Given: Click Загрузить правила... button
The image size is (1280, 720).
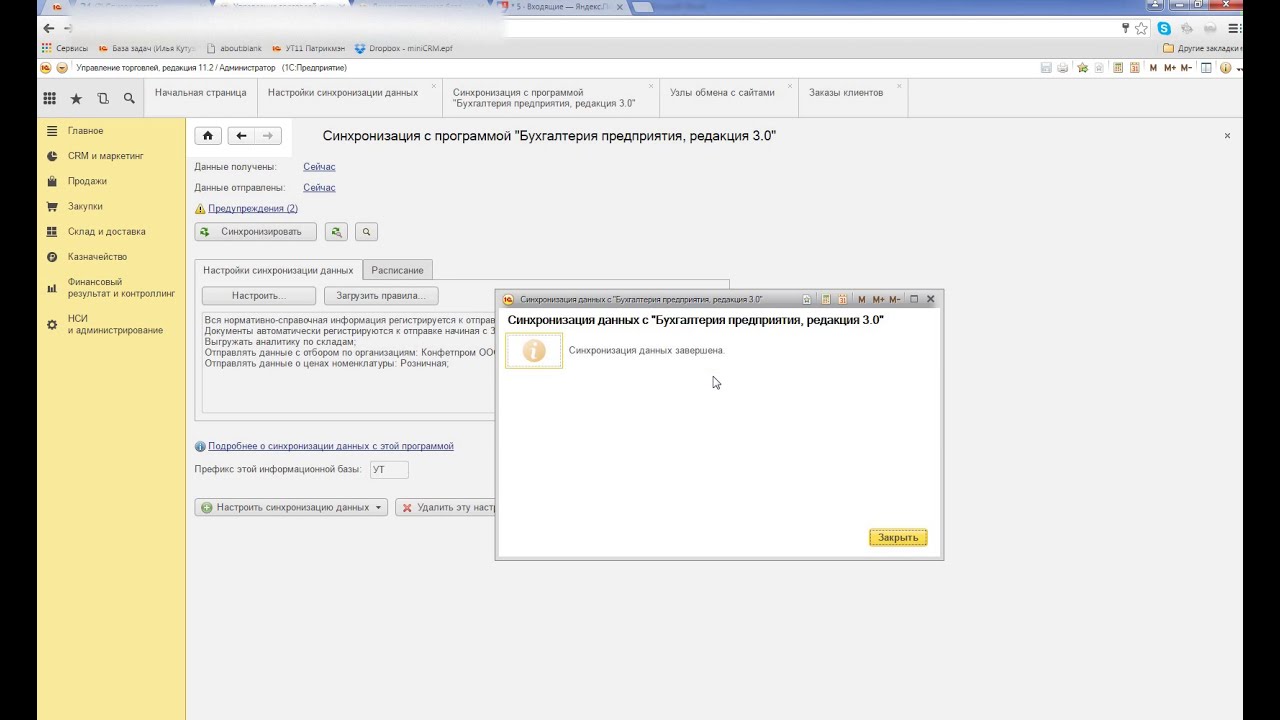Looking at the screenshot, I should click(381, 296).
